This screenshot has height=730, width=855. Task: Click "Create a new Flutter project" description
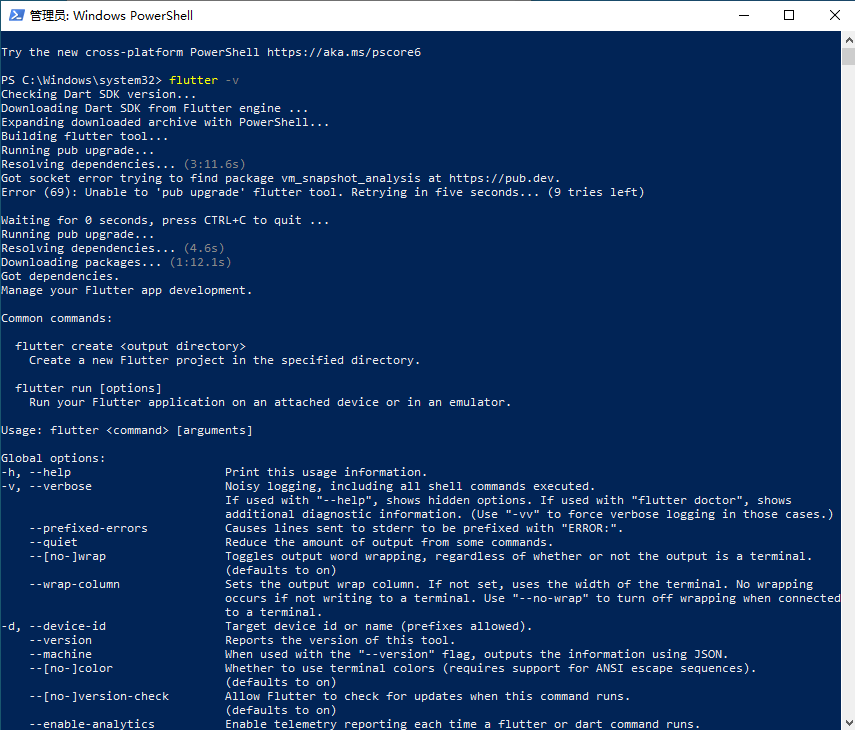point(224,360)
